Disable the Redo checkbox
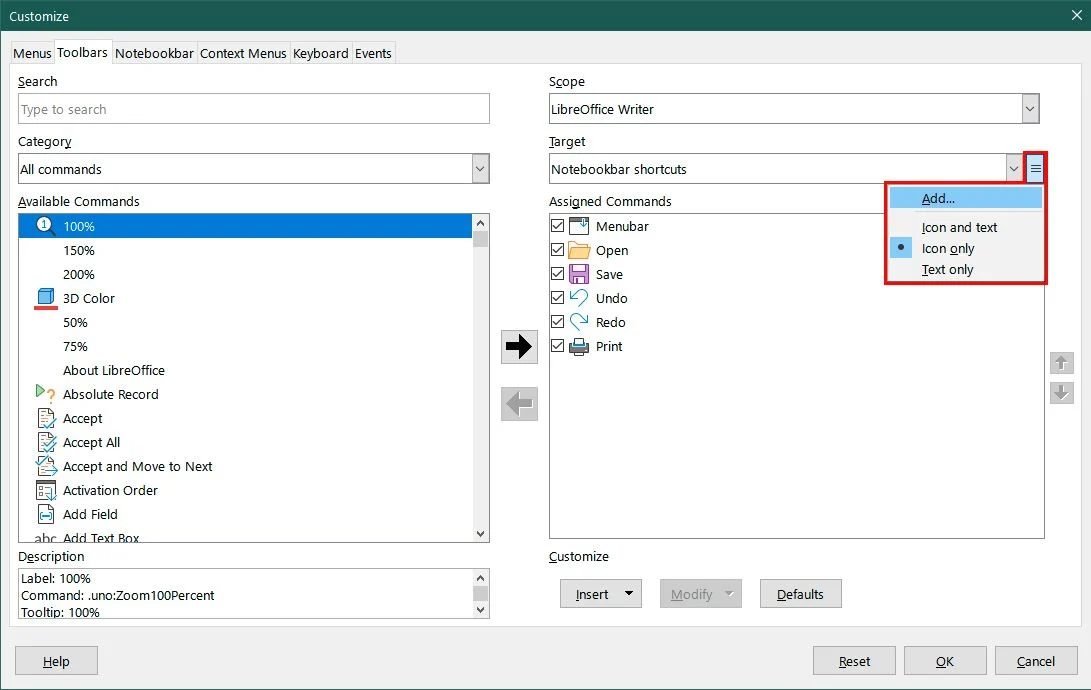This screenshot has height=690, width=1091. pos(557,322)
